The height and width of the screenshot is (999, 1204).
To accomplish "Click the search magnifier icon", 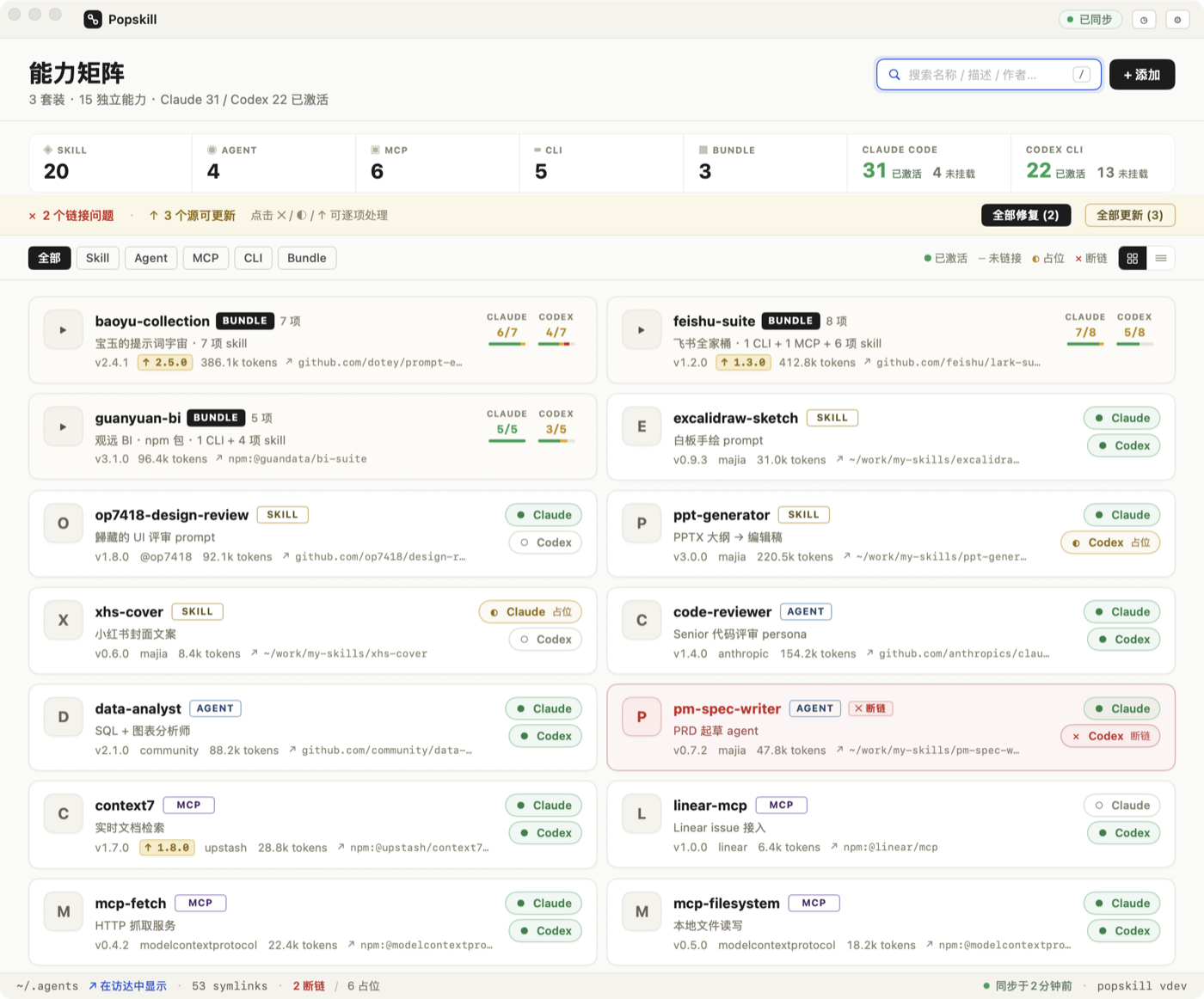I will [x=894, y=75].
